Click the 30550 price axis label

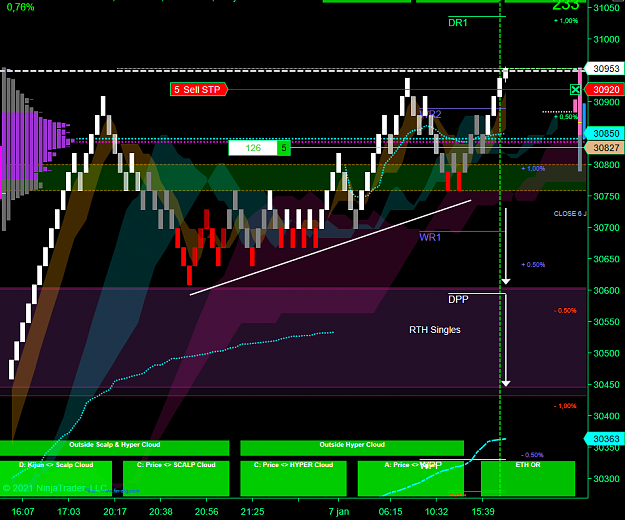point(606,322)
